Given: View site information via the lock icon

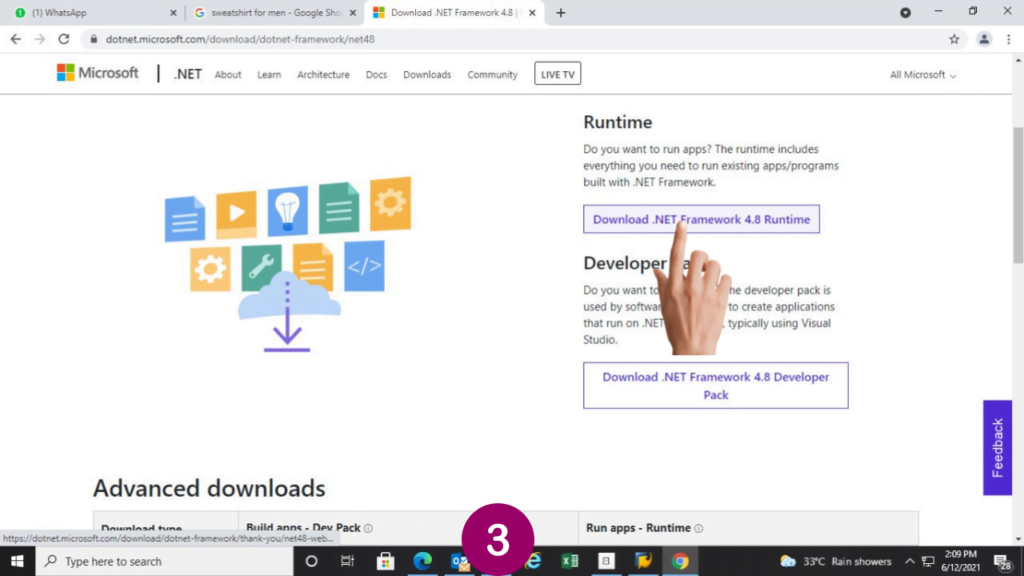Looking at the screenshot, I should pyautogui.click(x=93, y=39).
